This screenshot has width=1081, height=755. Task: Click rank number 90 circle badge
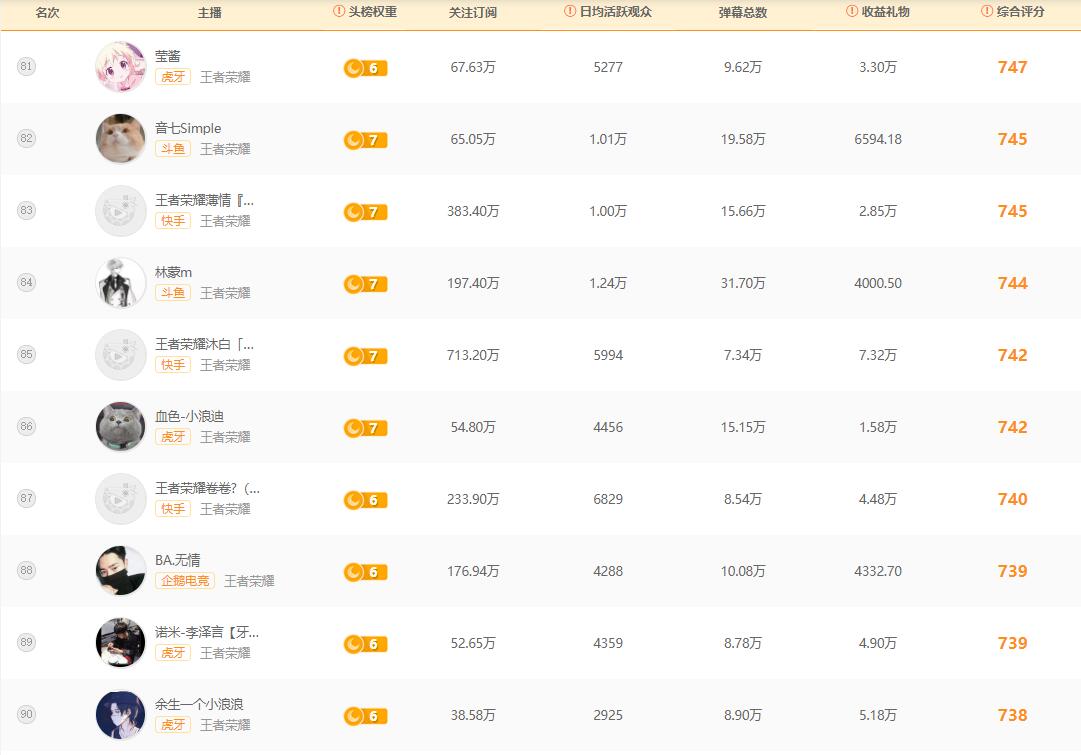(26, 715)
